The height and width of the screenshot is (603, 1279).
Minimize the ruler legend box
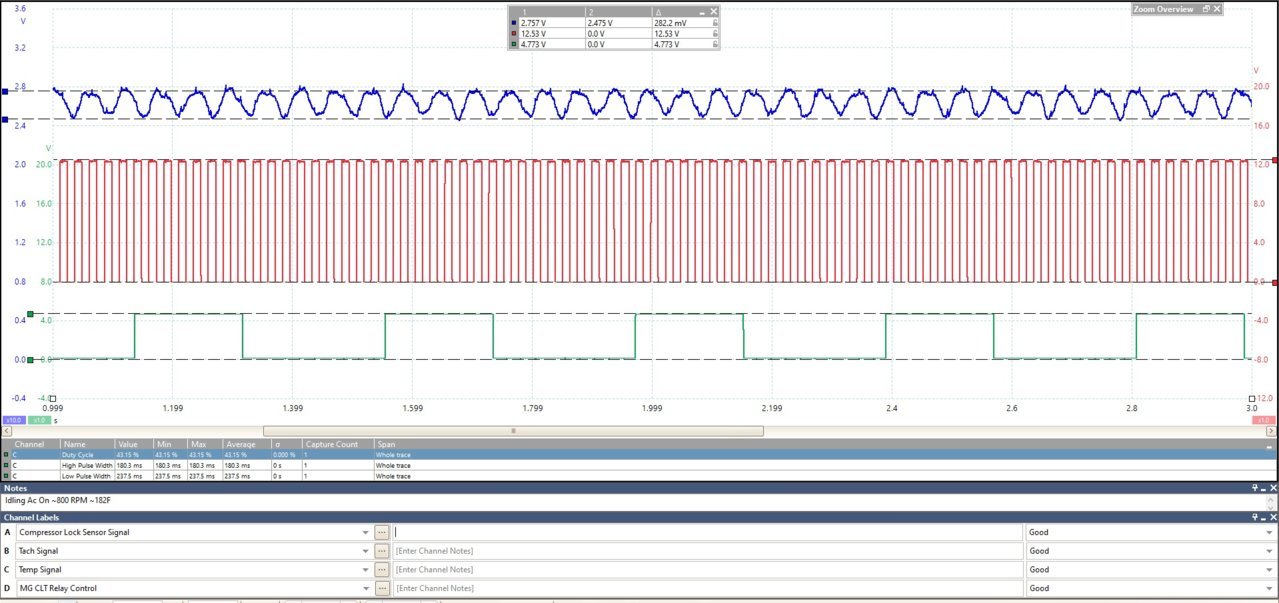coord(703,11)
